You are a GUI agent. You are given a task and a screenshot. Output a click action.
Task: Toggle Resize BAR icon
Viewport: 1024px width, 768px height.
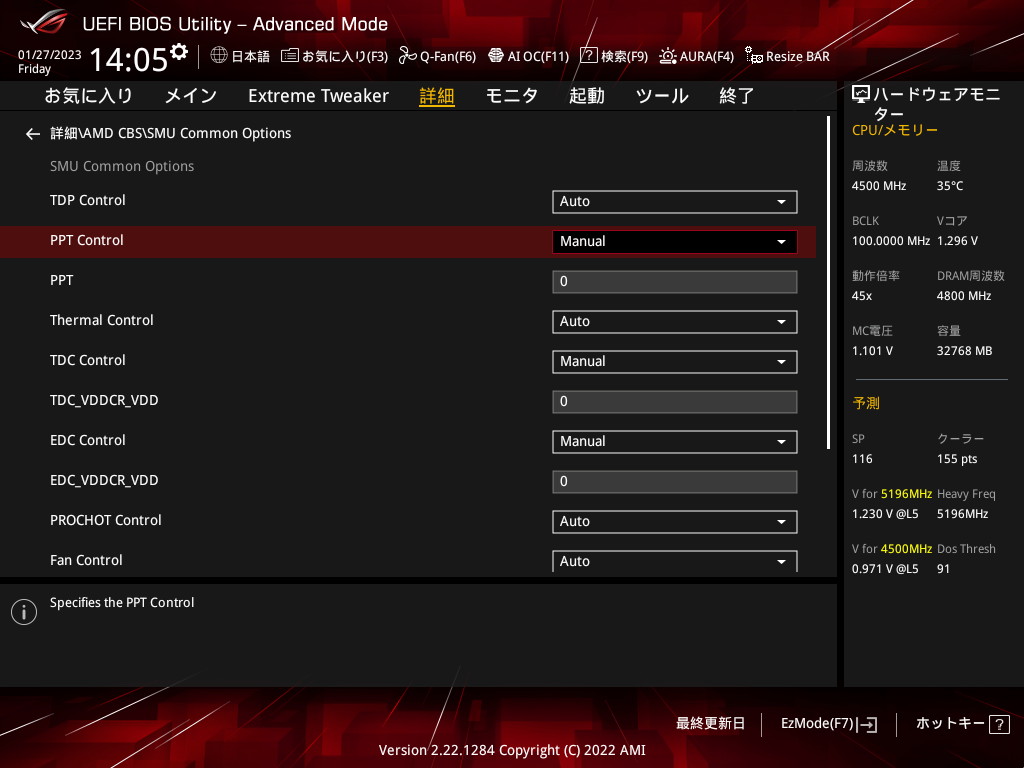coord(754,56)
